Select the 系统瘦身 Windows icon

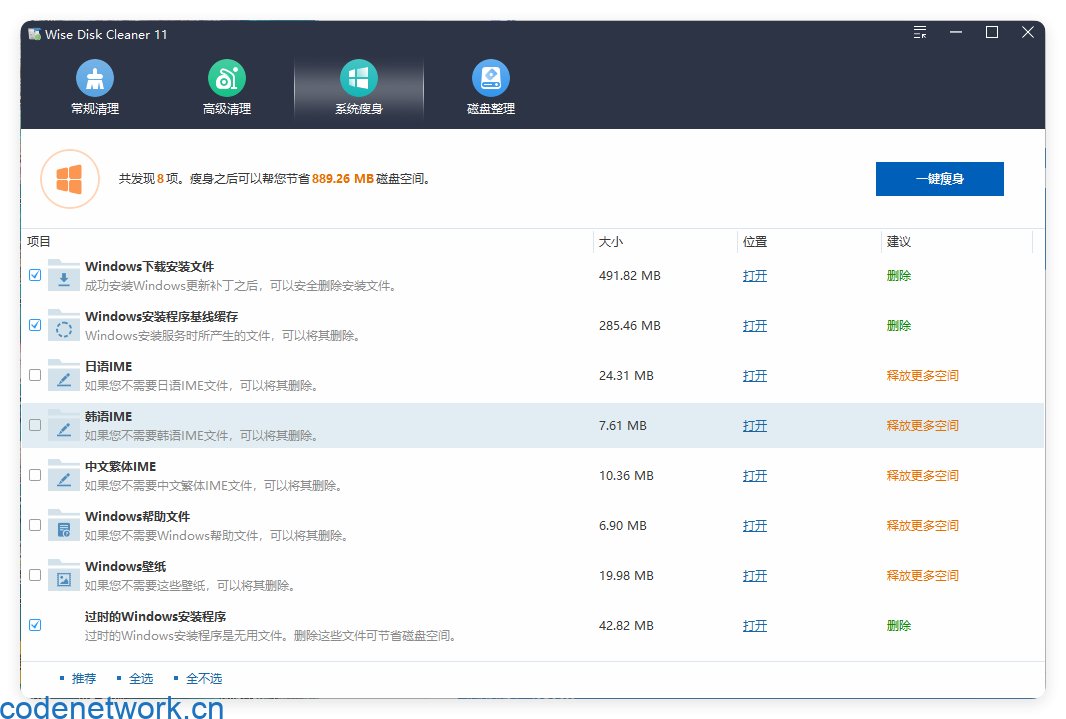358,78
